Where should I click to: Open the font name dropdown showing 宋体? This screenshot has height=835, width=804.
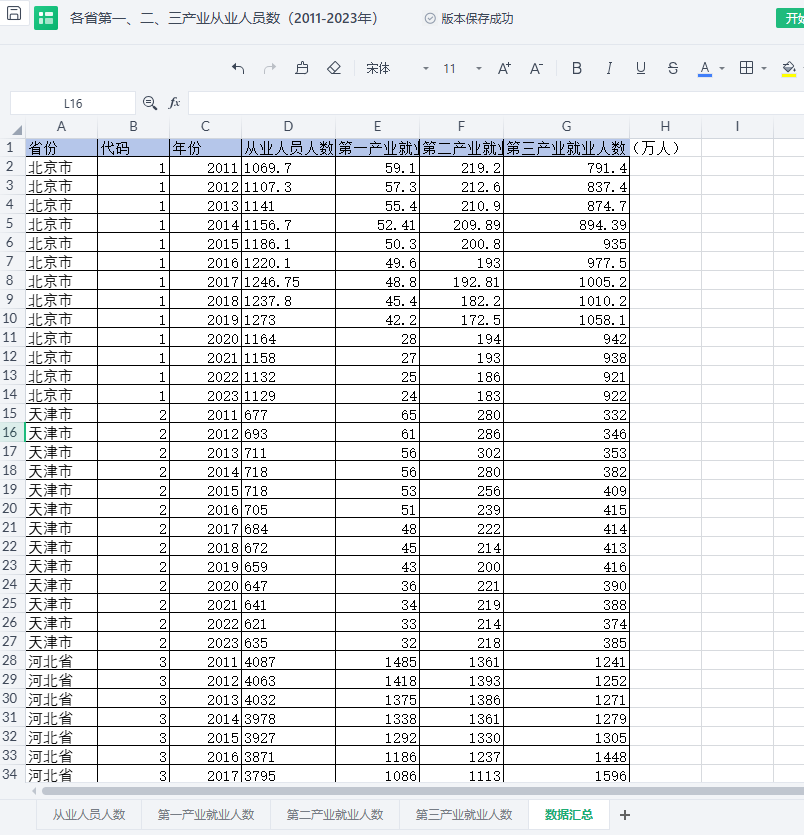click(397, 69)
